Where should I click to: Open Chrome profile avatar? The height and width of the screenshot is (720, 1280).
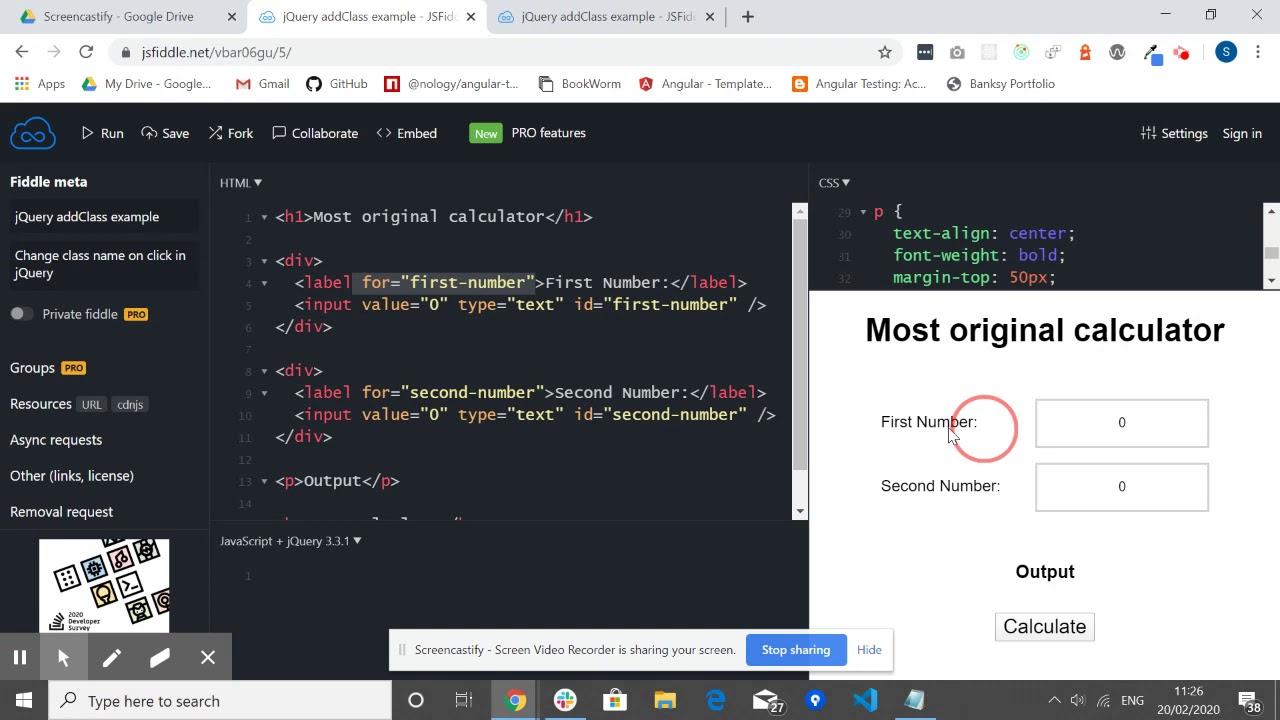[1226, 52]
